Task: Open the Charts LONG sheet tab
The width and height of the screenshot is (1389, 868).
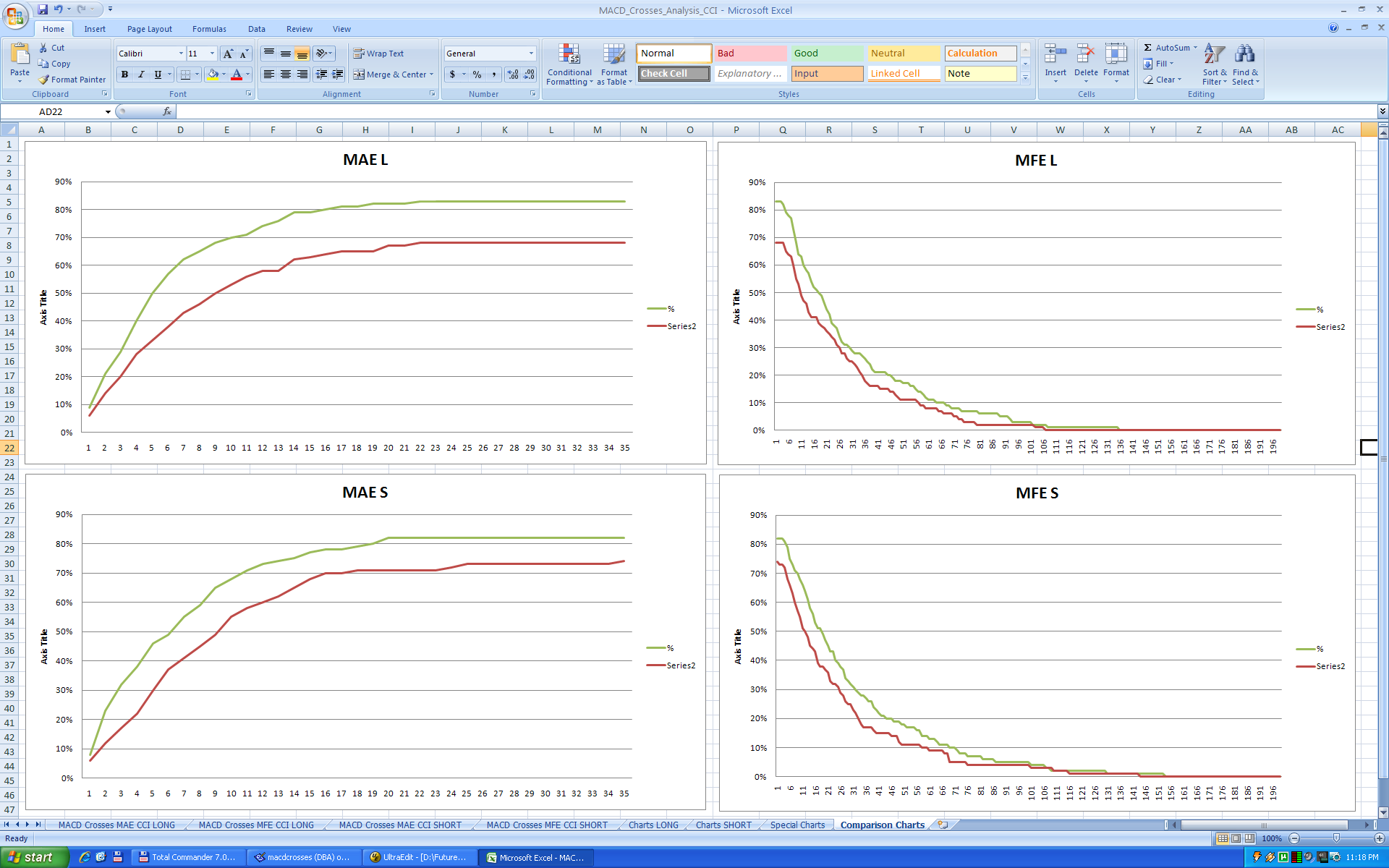Action: point(653,825)
